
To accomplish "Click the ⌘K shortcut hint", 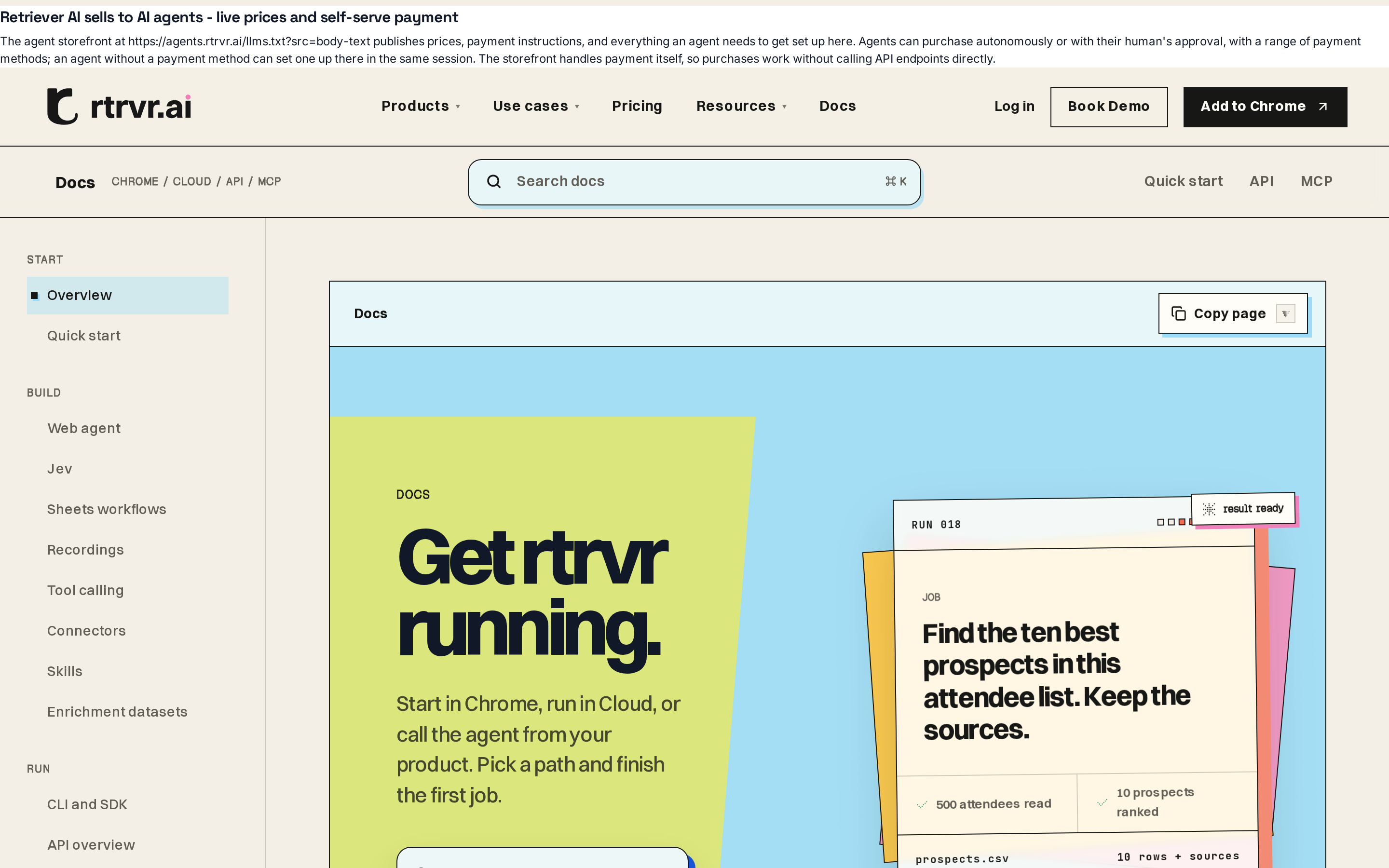I will click(896, 181).
